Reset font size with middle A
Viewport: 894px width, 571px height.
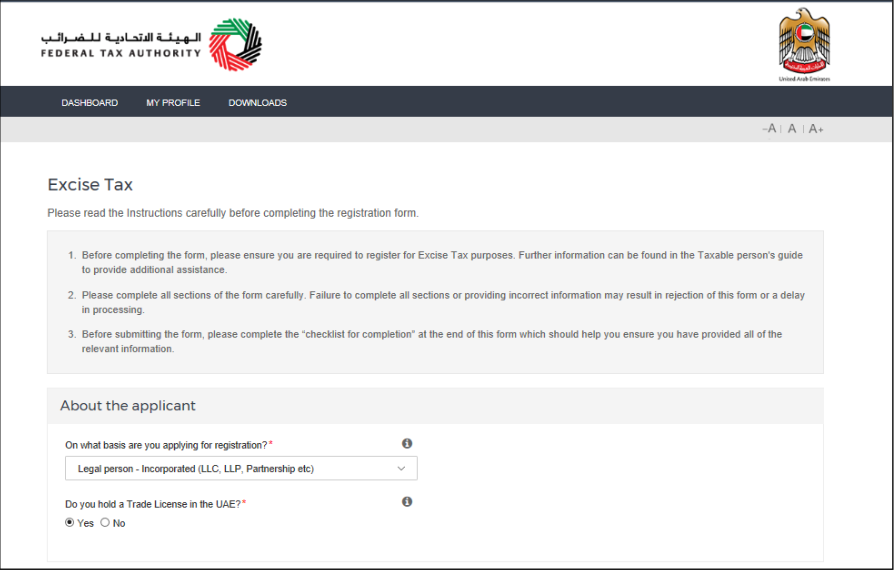click(791, 128)
